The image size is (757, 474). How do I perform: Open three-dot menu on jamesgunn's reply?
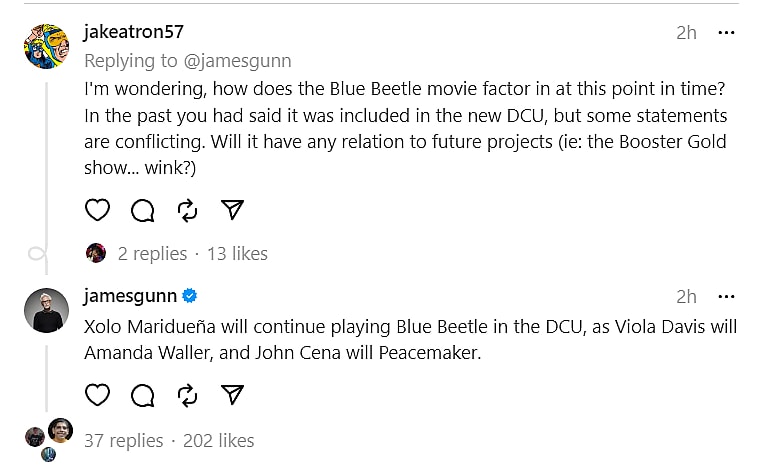(x=726, y=296)
